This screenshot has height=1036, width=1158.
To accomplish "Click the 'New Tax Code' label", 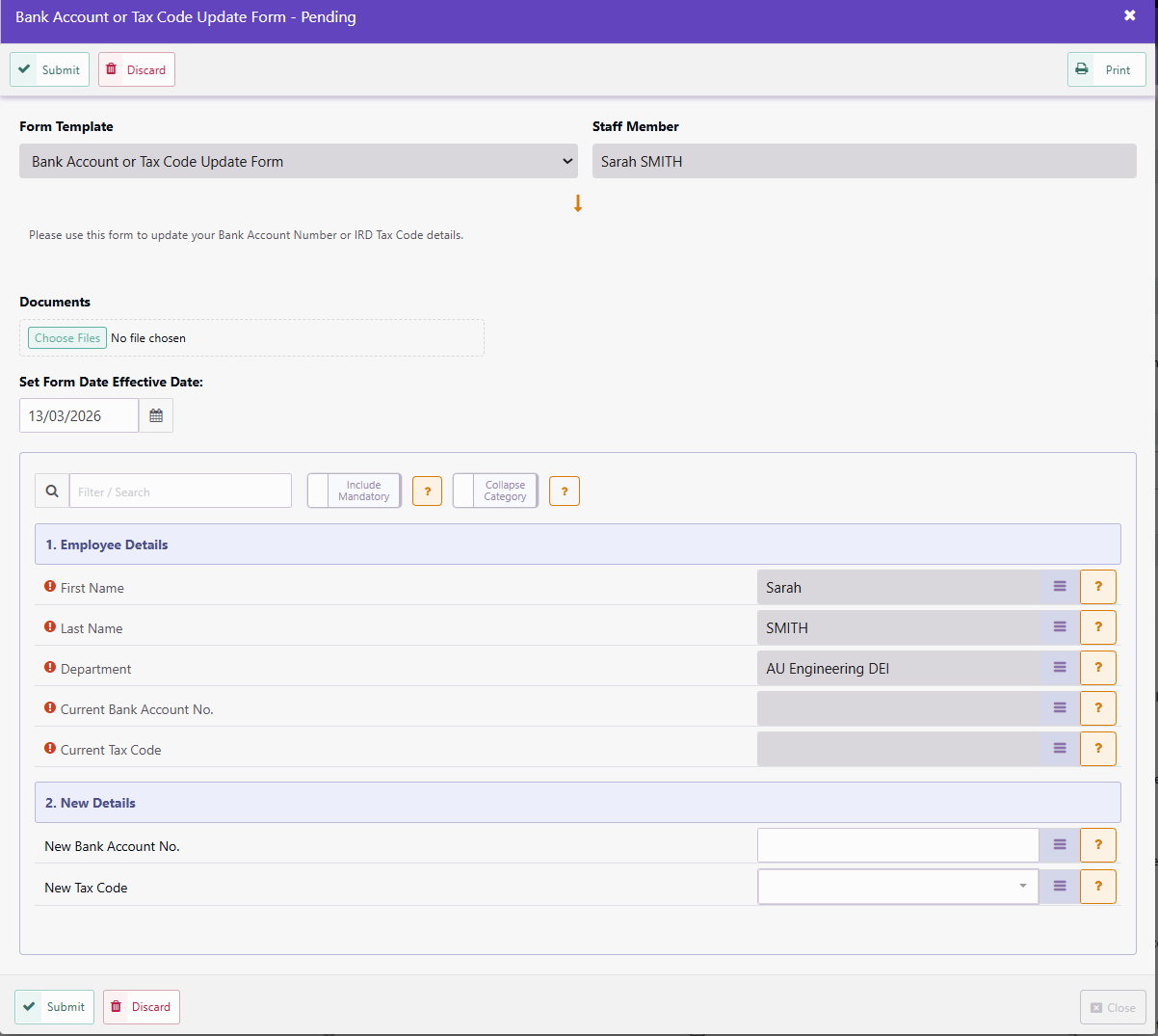I will pyautogui.click(x=86, y=888).
